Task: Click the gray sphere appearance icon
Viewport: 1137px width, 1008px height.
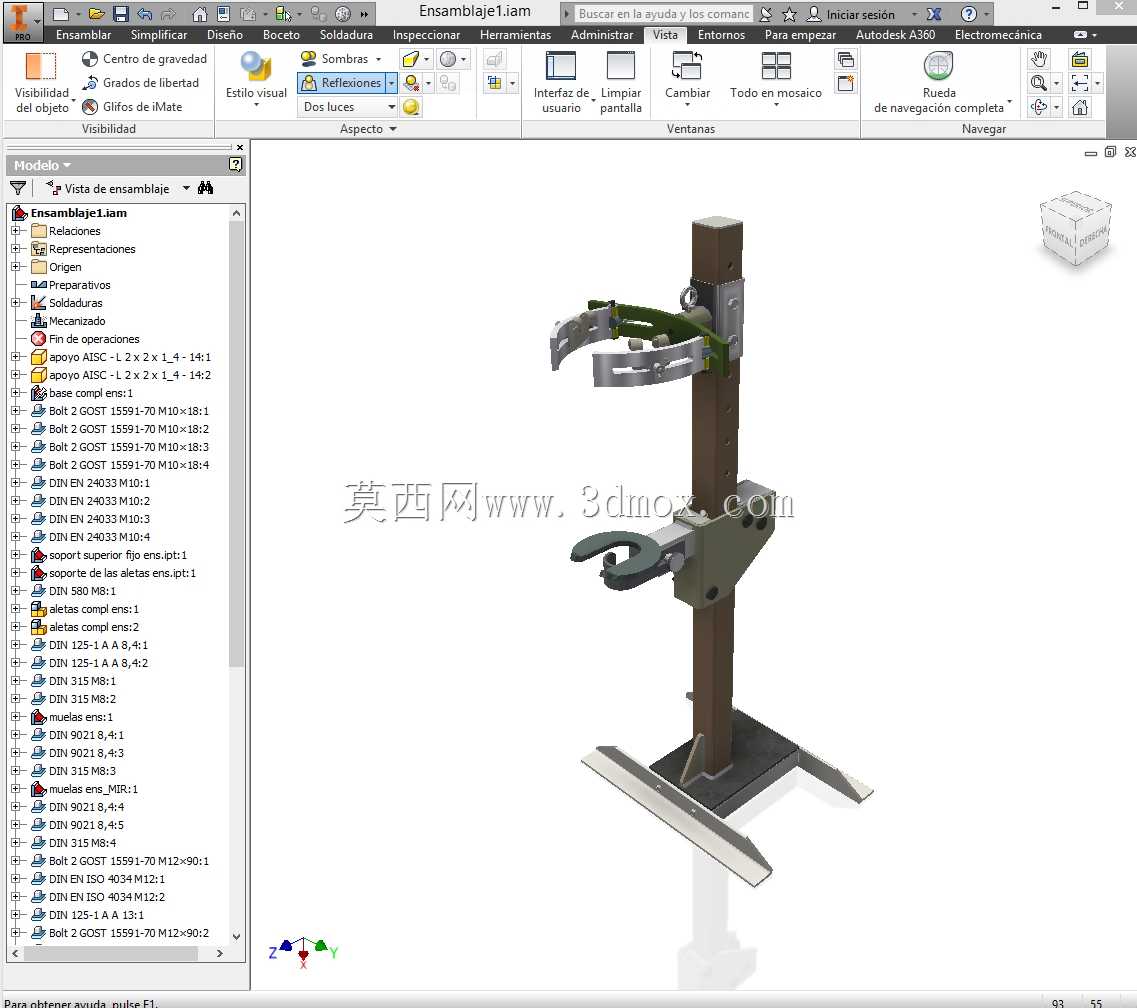Action: 448,59
